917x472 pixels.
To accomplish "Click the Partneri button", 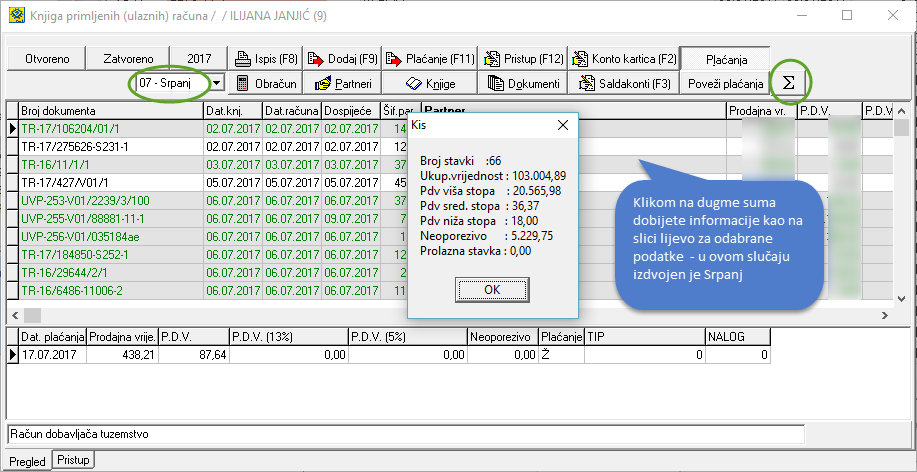I will click(341, 84).
